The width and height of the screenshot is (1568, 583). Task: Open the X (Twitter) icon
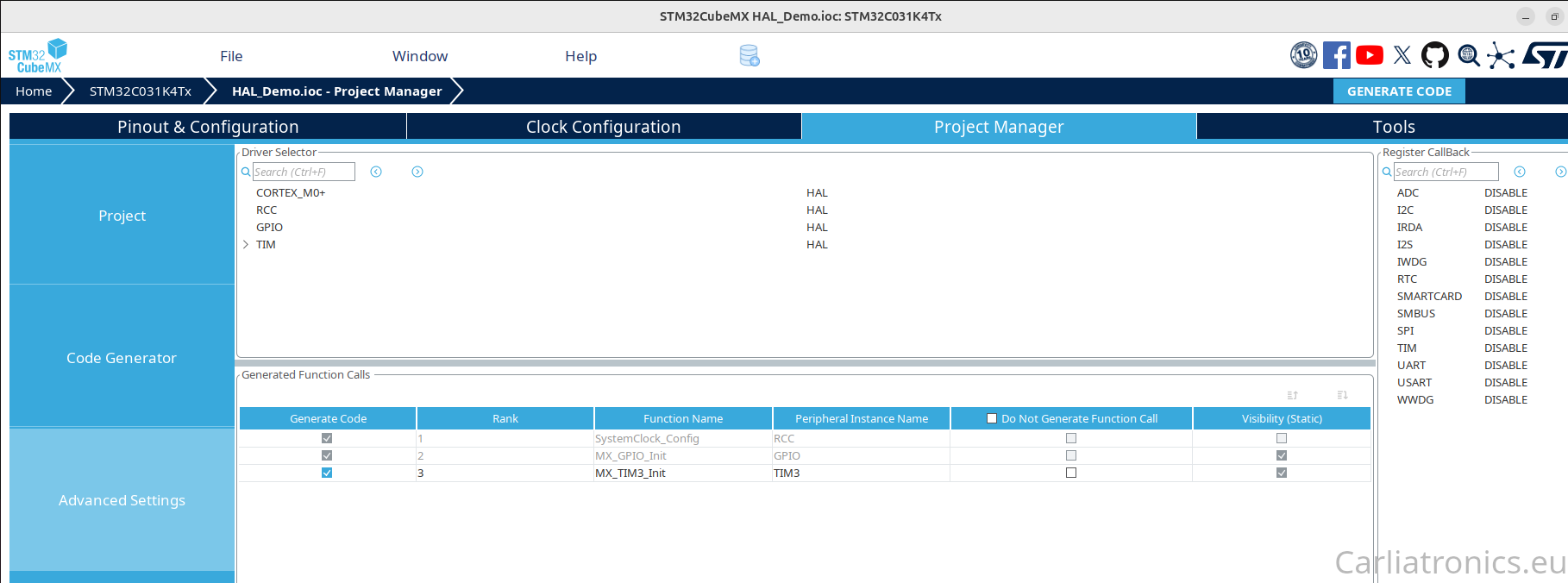coord(1402,55)
